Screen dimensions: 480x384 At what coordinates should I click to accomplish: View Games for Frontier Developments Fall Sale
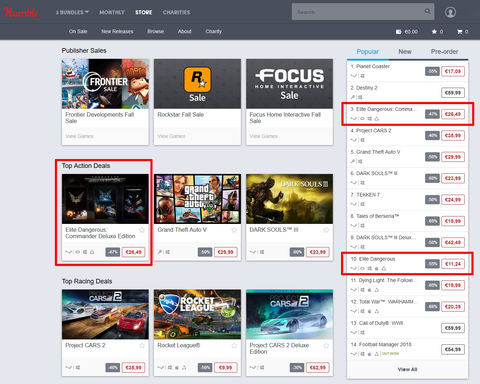coord(79,136)
